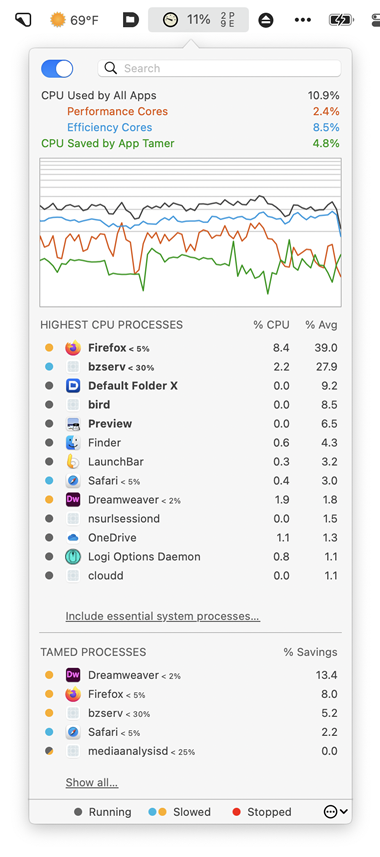The width and height of the screenshot is (380, 857).
Task: Open the three-dots menu bar overflow
Action: pos(302,20)
